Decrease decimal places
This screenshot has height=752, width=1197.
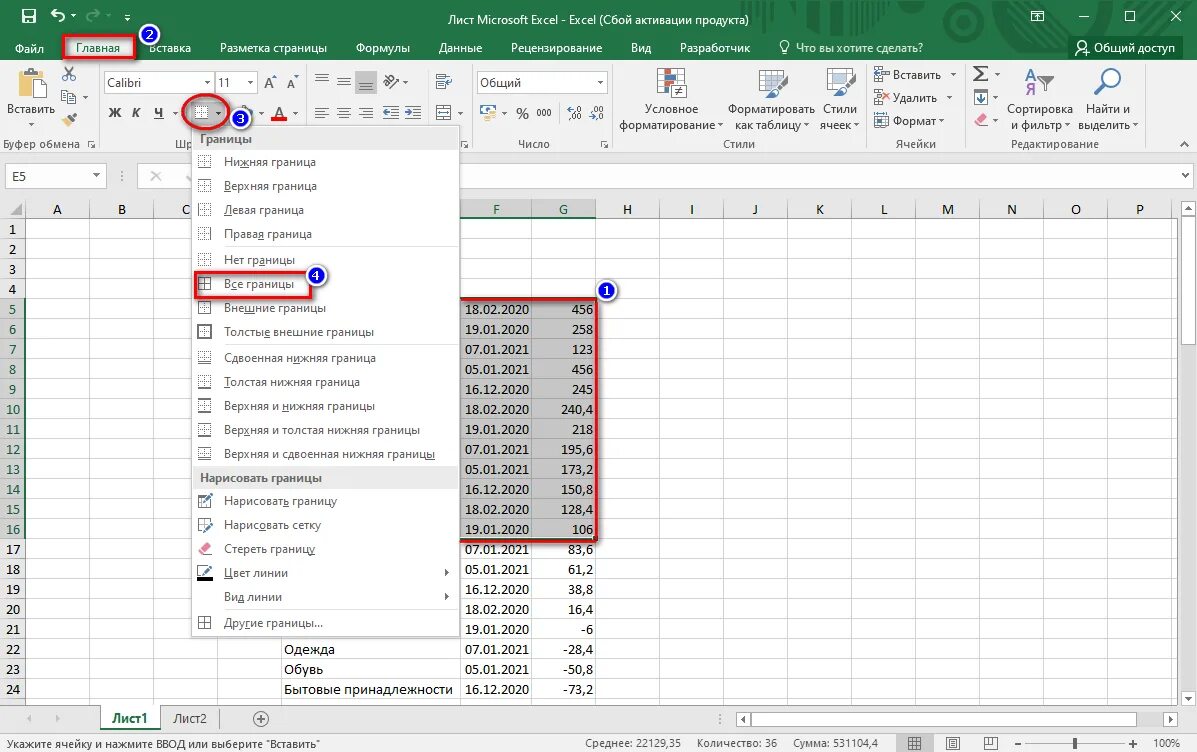coord(597,113)
